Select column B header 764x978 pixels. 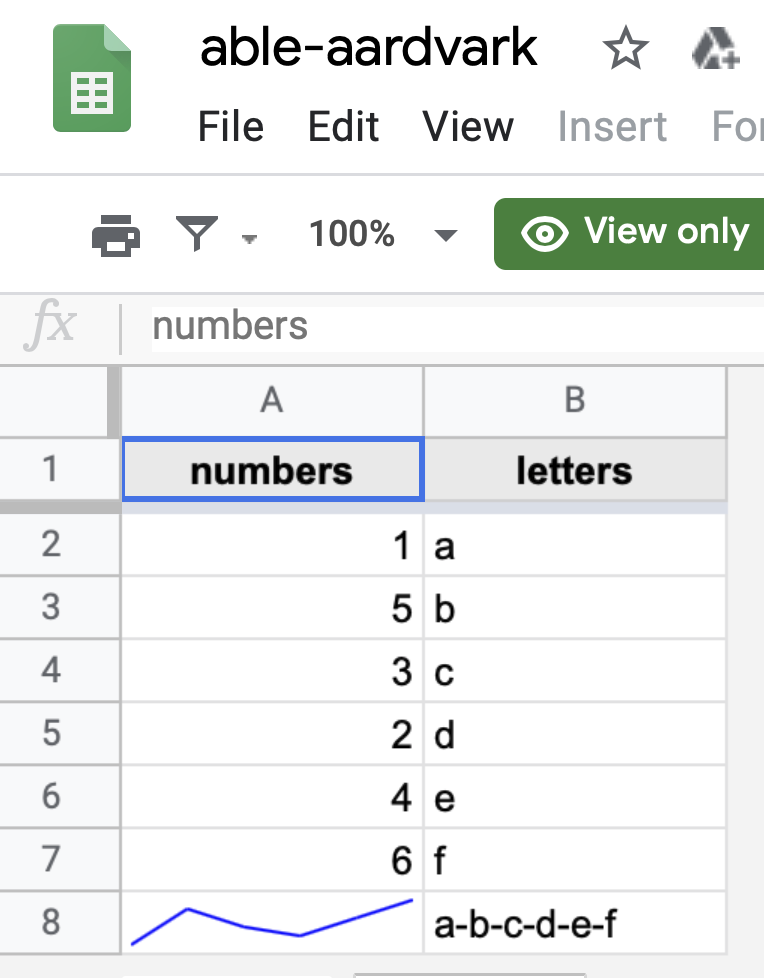pyautogui.click(x=574, y=400)
